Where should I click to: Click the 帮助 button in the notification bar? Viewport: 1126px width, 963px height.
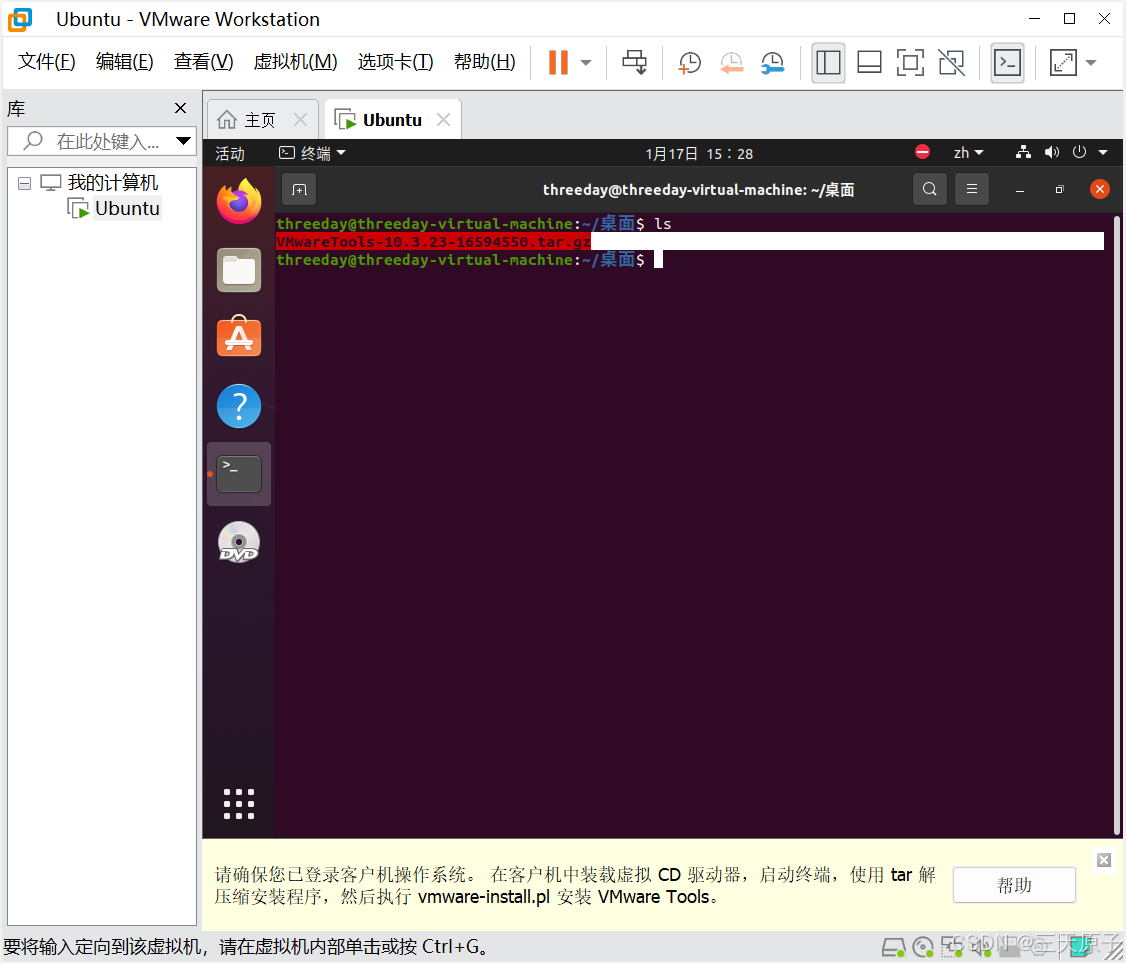tap(1013, 884)
